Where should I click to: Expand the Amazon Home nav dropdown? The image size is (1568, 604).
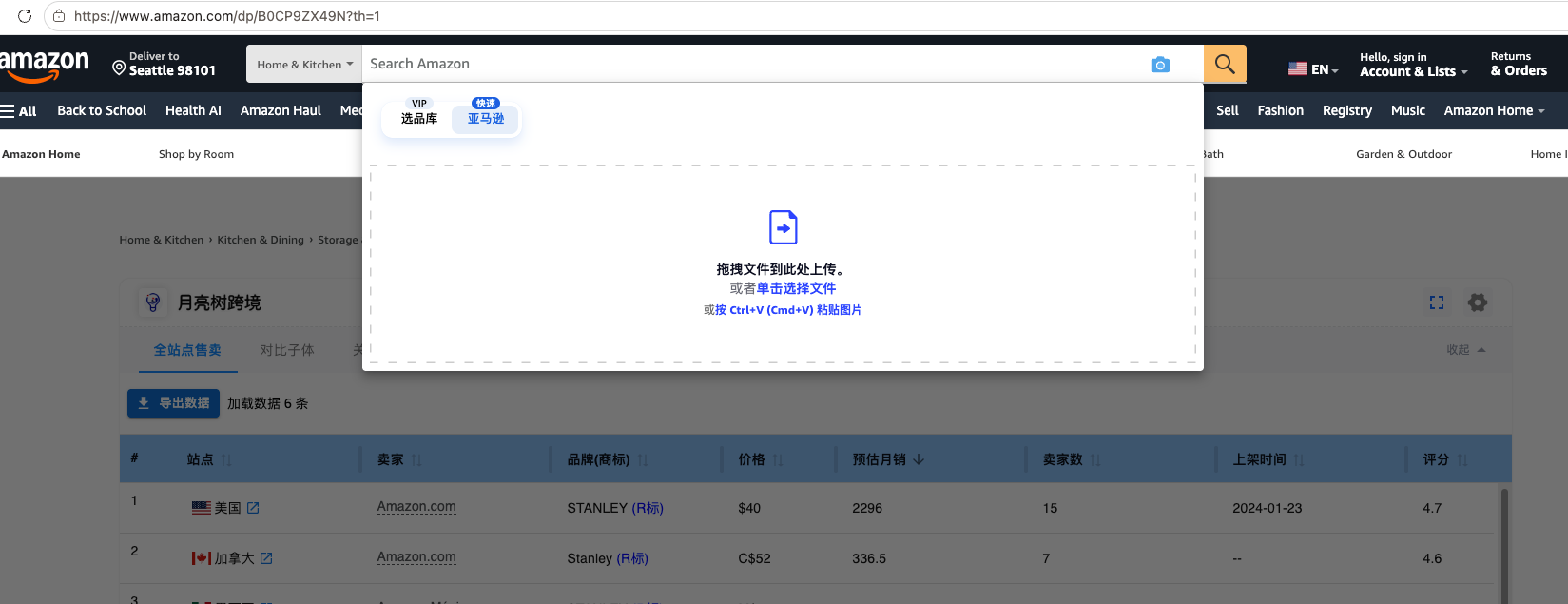coord(1494,110)
